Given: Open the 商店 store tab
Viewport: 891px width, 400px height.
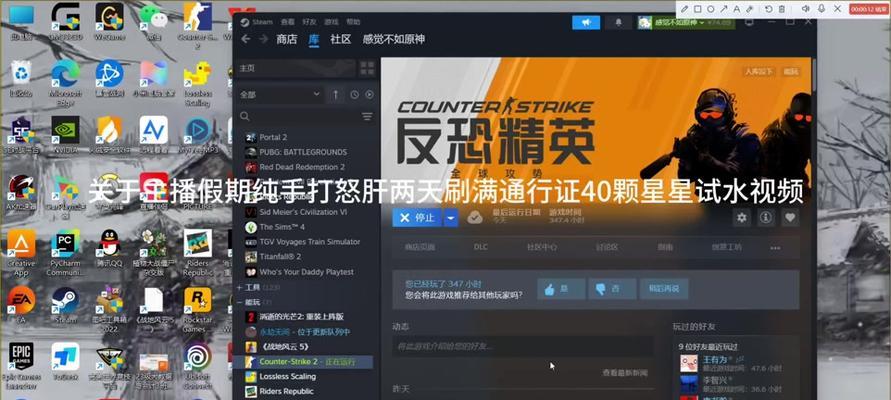Looking at the screenshot, I should [286, 39].
